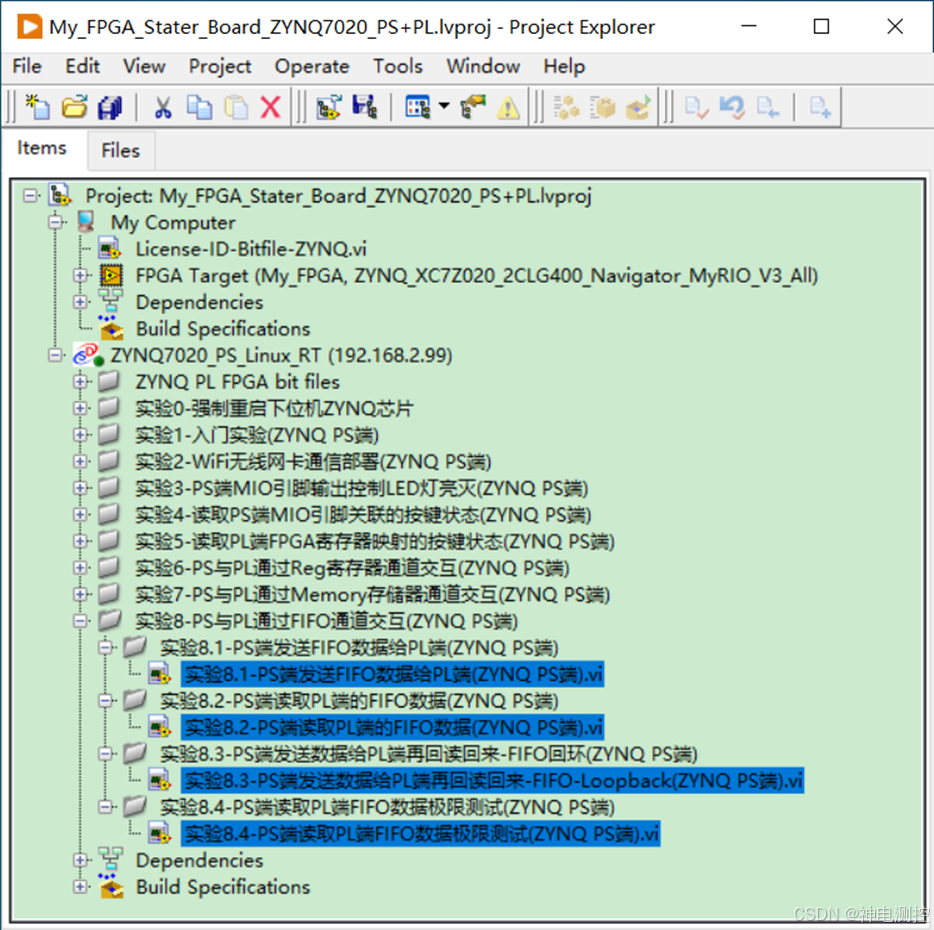934x930 pixels.
Task: Select 实验6-PS与PL通过Reg folder
Action: click(x=352, y=568)
